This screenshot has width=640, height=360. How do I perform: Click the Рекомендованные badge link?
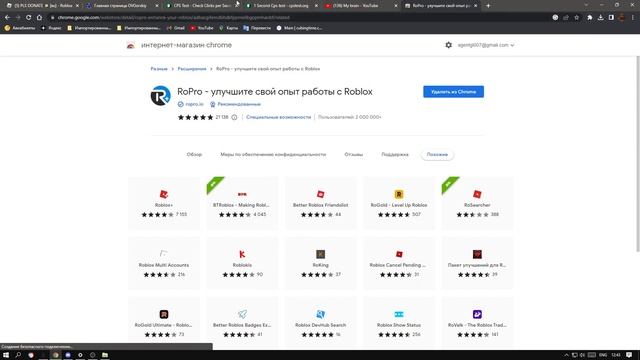239,104
